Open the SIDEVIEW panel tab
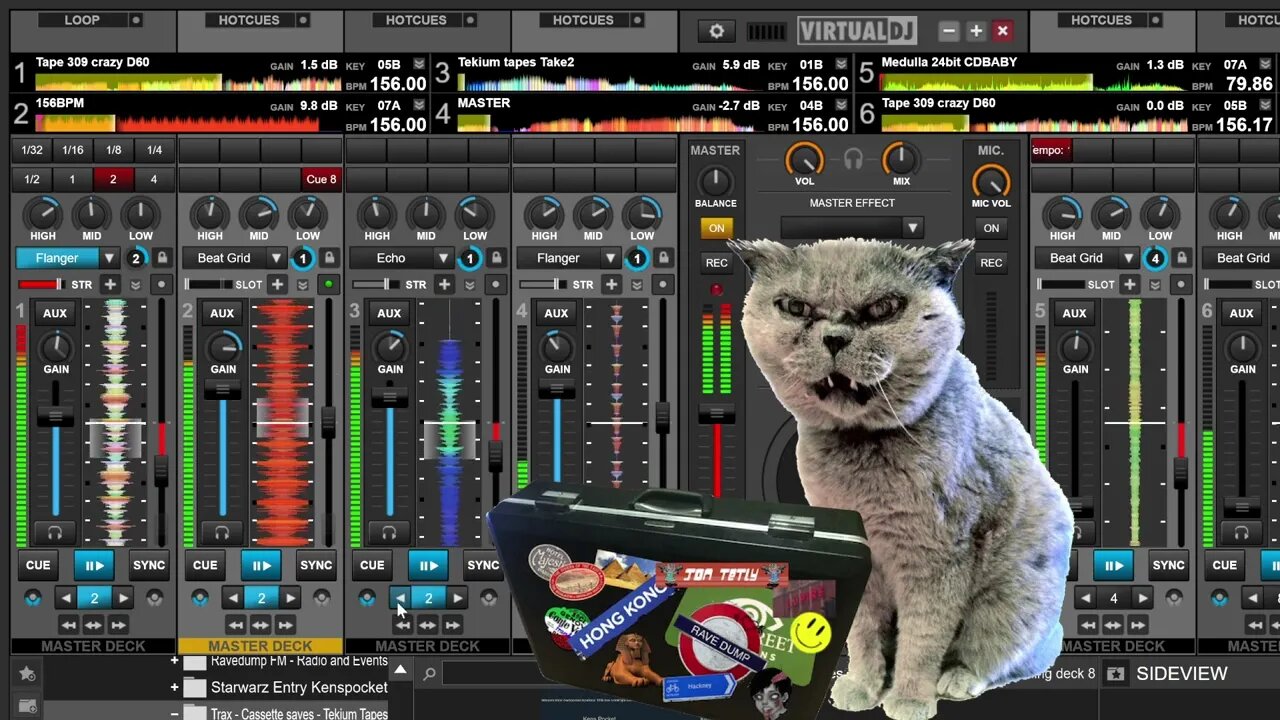This screenshot has height=720, width=1280. click(1182, 674)
